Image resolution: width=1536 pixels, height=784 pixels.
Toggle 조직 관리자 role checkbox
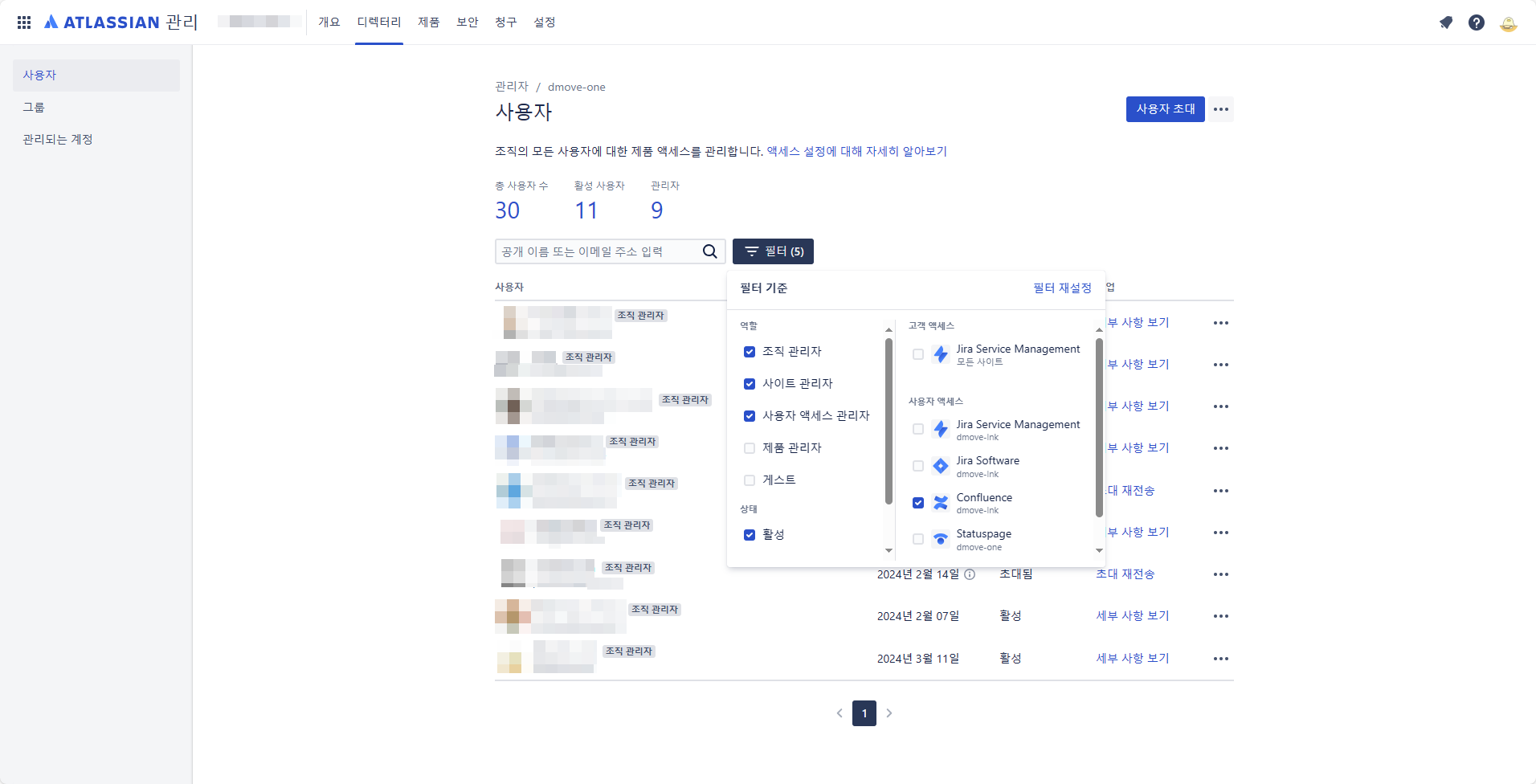(750, 352)
